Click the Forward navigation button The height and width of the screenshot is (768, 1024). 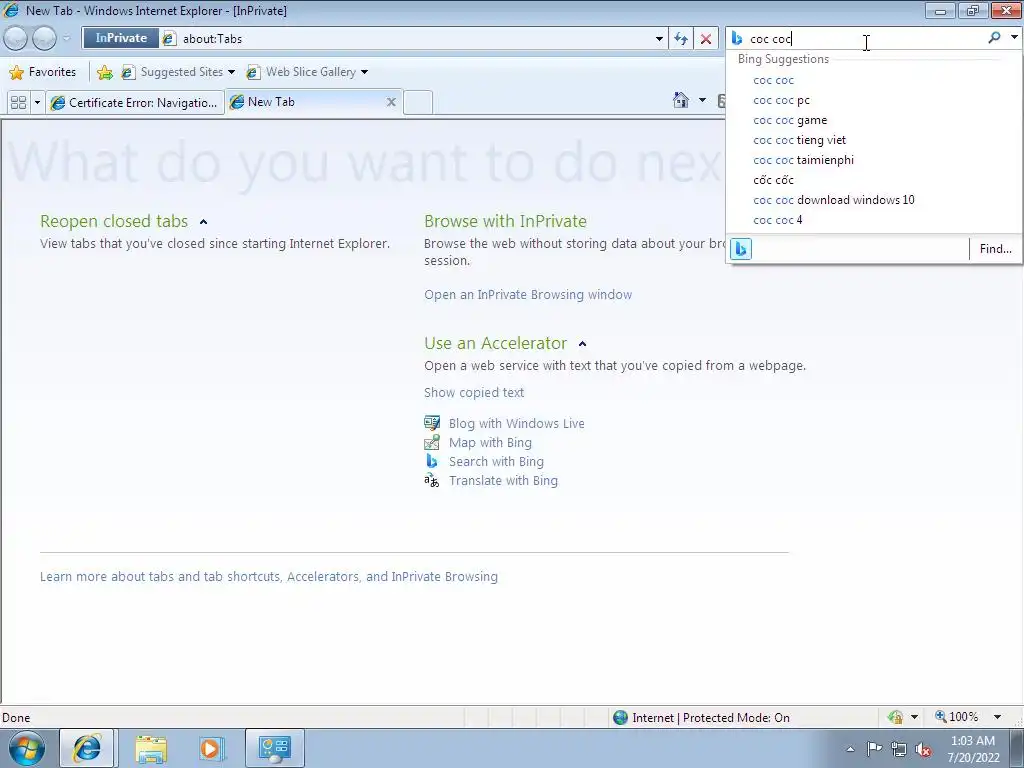tap(44, 39)
